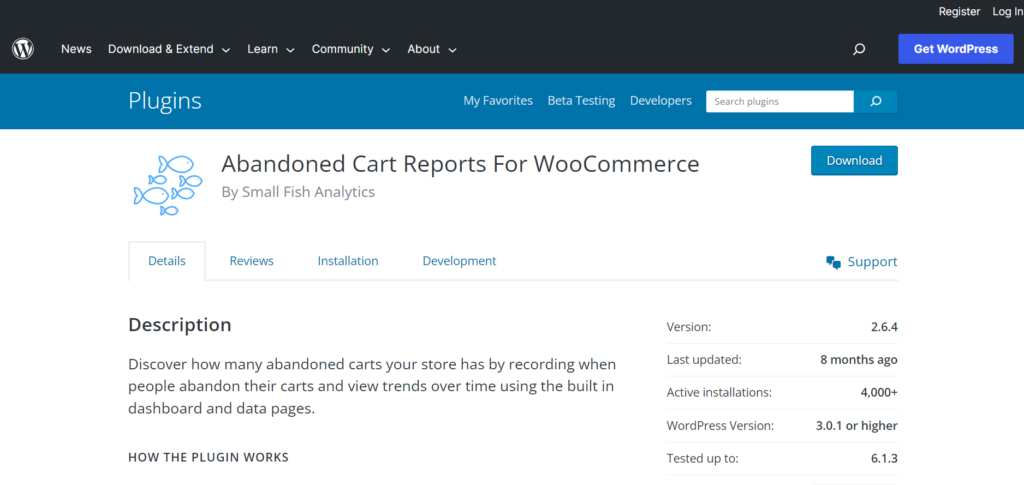Image resolution: width=1024 pixels, height=485 pixels.
Task: Focus the Search plugins input field
Action: point(780,101)
